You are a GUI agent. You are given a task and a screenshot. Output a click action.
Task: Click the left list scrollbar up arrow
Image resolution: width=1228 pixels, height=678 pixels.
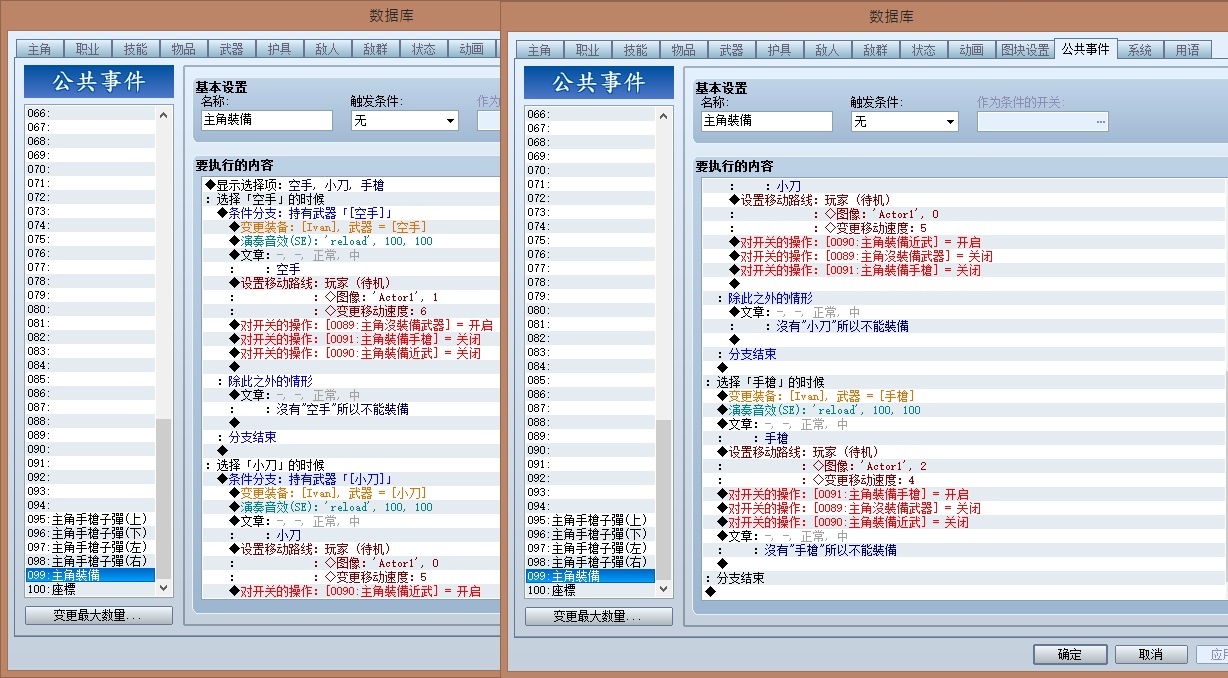pos(164,113)
